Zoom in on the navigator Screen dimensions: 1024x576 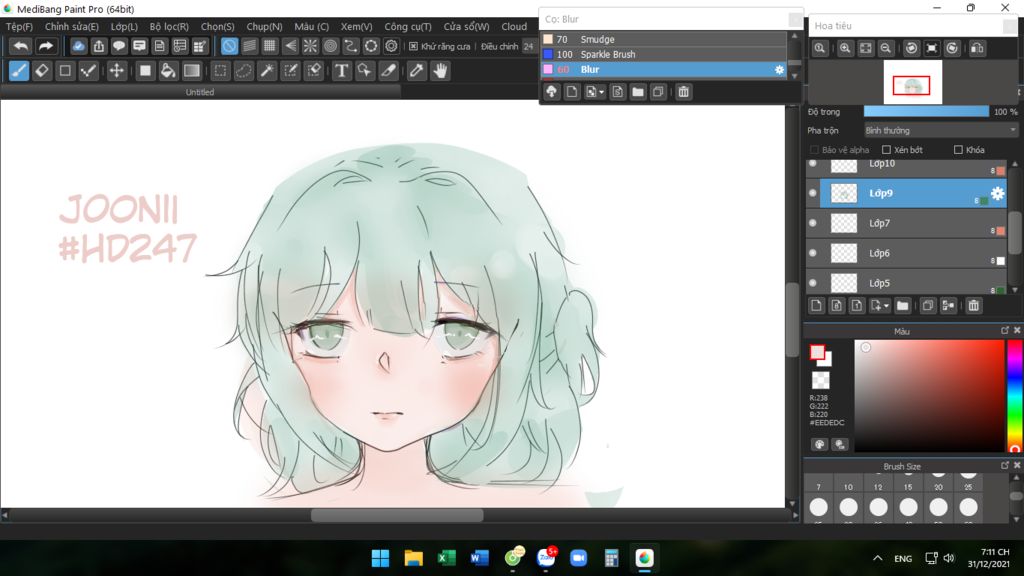845,48
